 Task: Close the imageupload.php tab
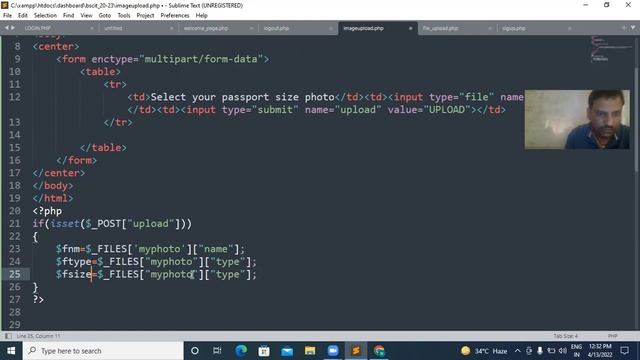410,29
